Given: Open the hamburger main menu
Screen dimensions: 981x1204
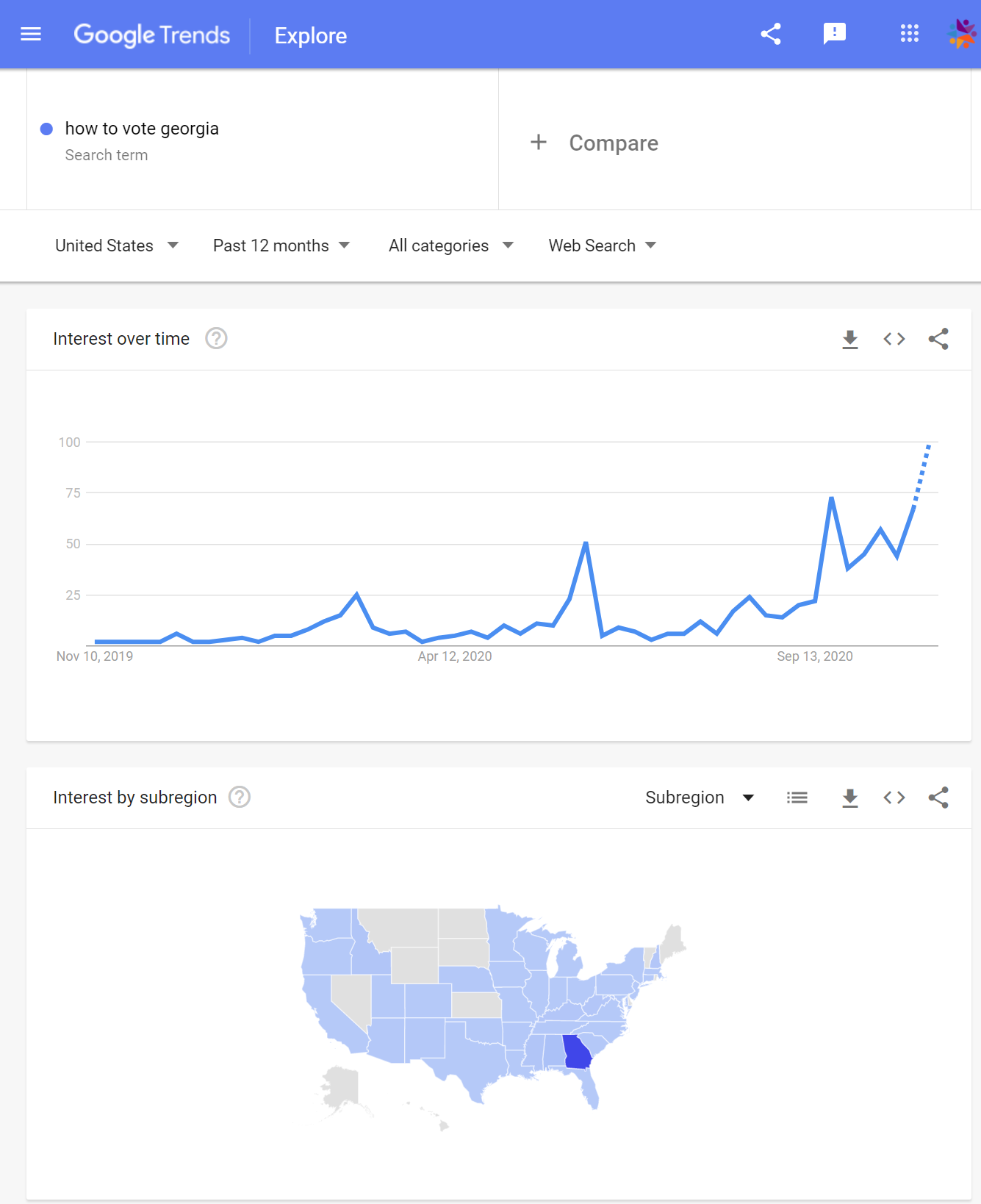Looking at the screenshot, I should coord(31,35).
